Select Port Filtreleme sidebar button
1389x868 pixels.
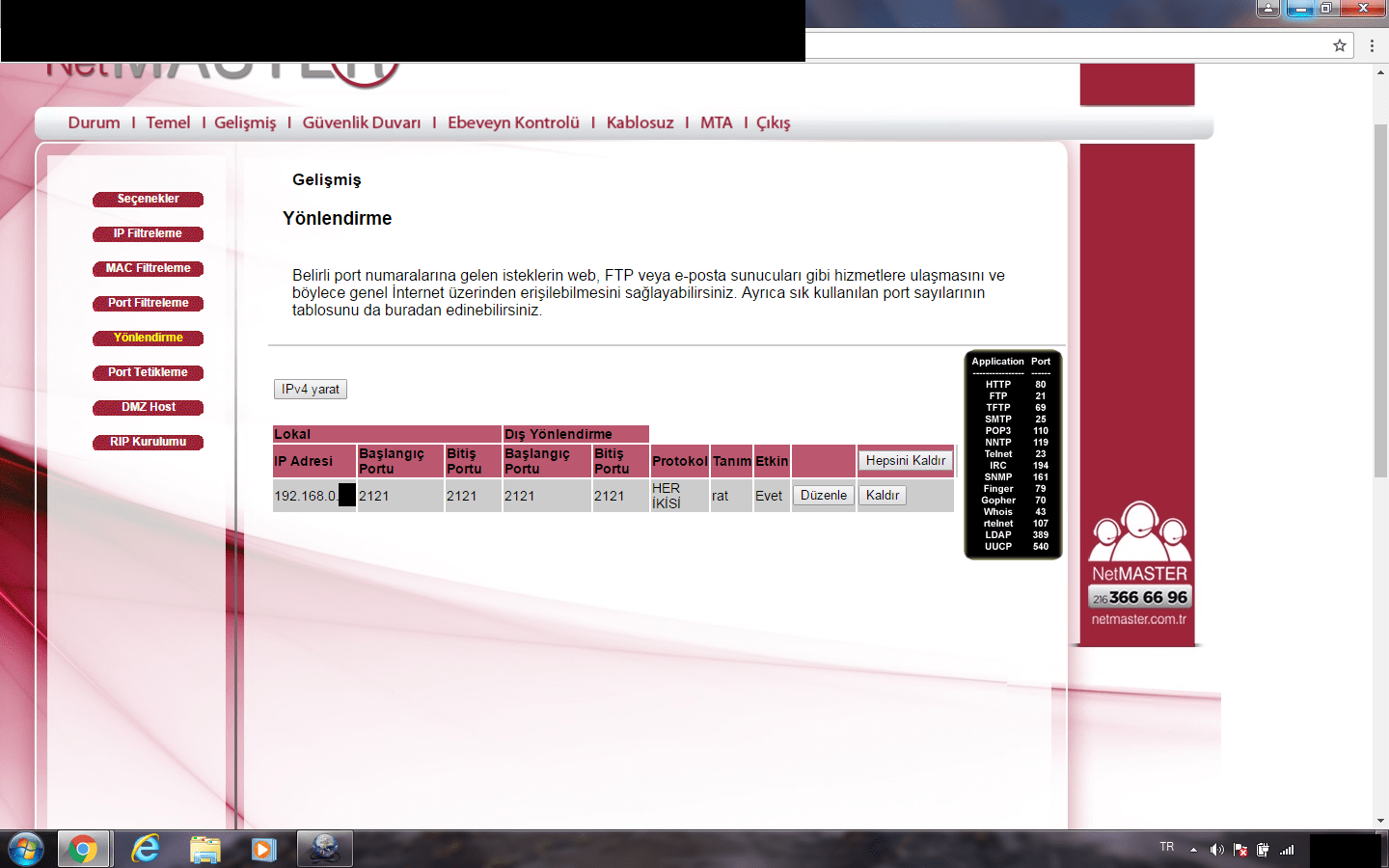[149, 304]
